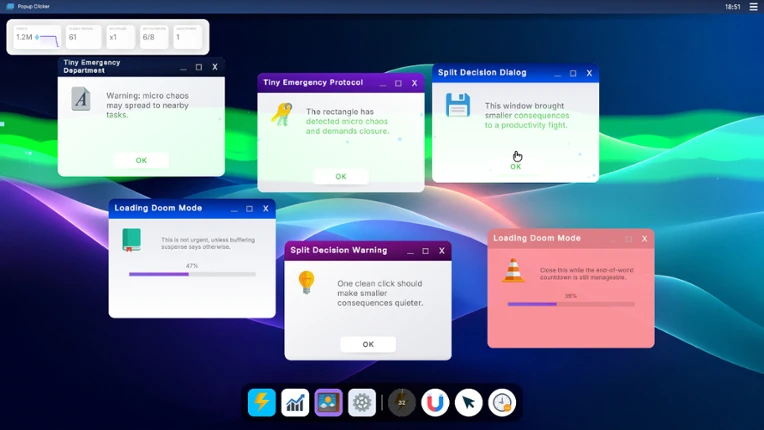Select the 6/8 active popups stat card
Viewport: 764px width, 430px height.
point(154,37)
